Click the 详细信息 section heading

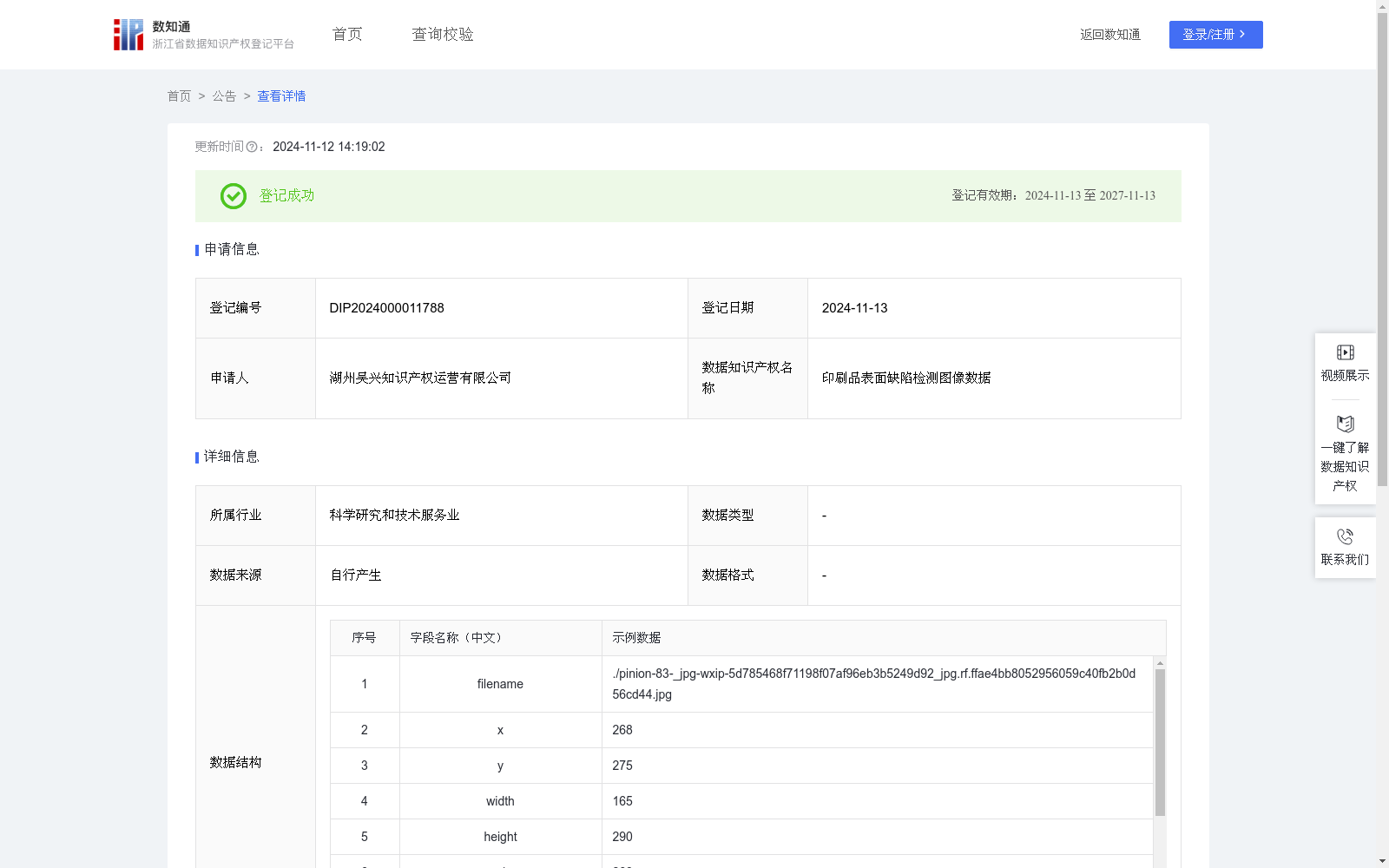(x=231, y=457)
